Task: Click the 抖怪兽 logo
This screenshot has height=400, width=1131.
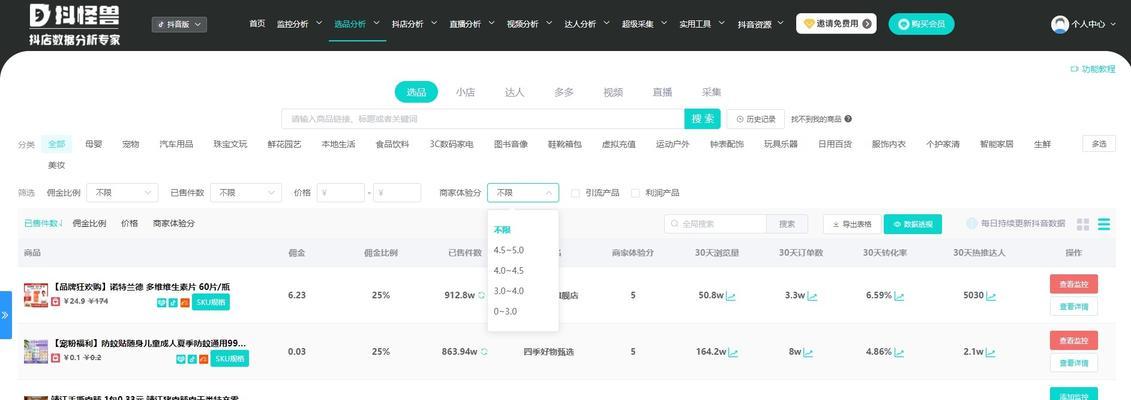Action: [x=75, y=25]
